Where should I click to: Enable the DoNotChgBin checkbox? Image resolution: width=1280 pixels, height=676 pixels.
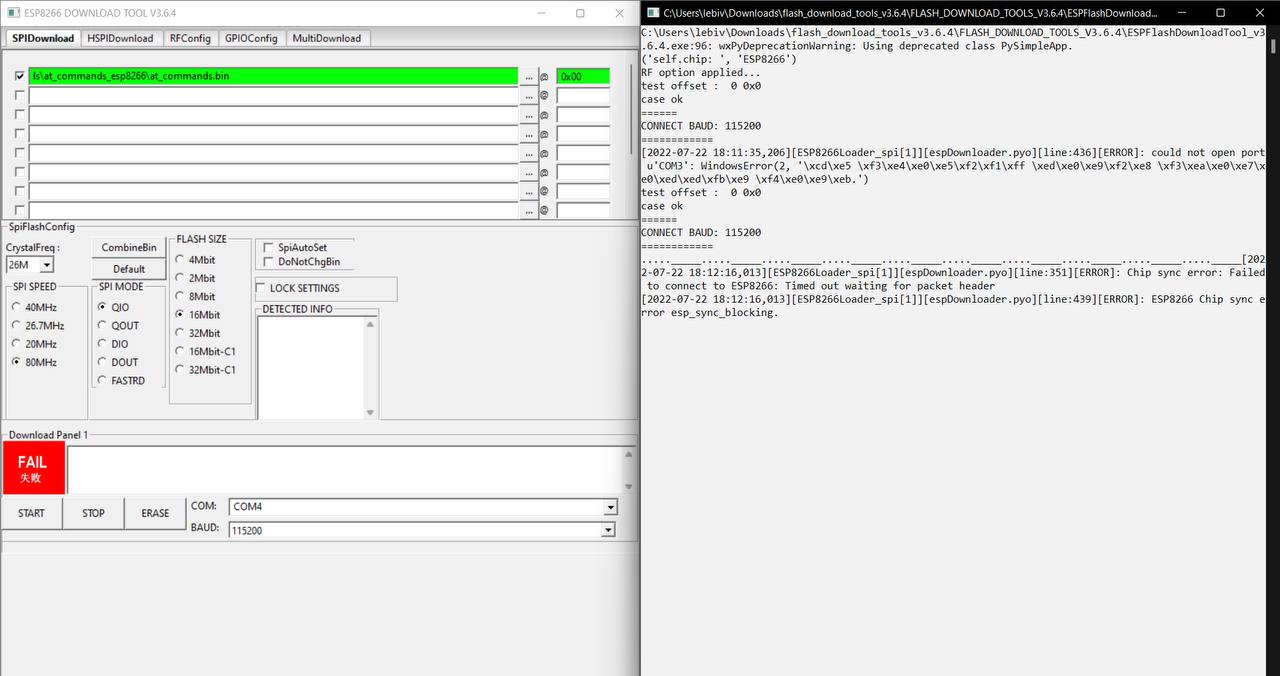pos(268,262)
